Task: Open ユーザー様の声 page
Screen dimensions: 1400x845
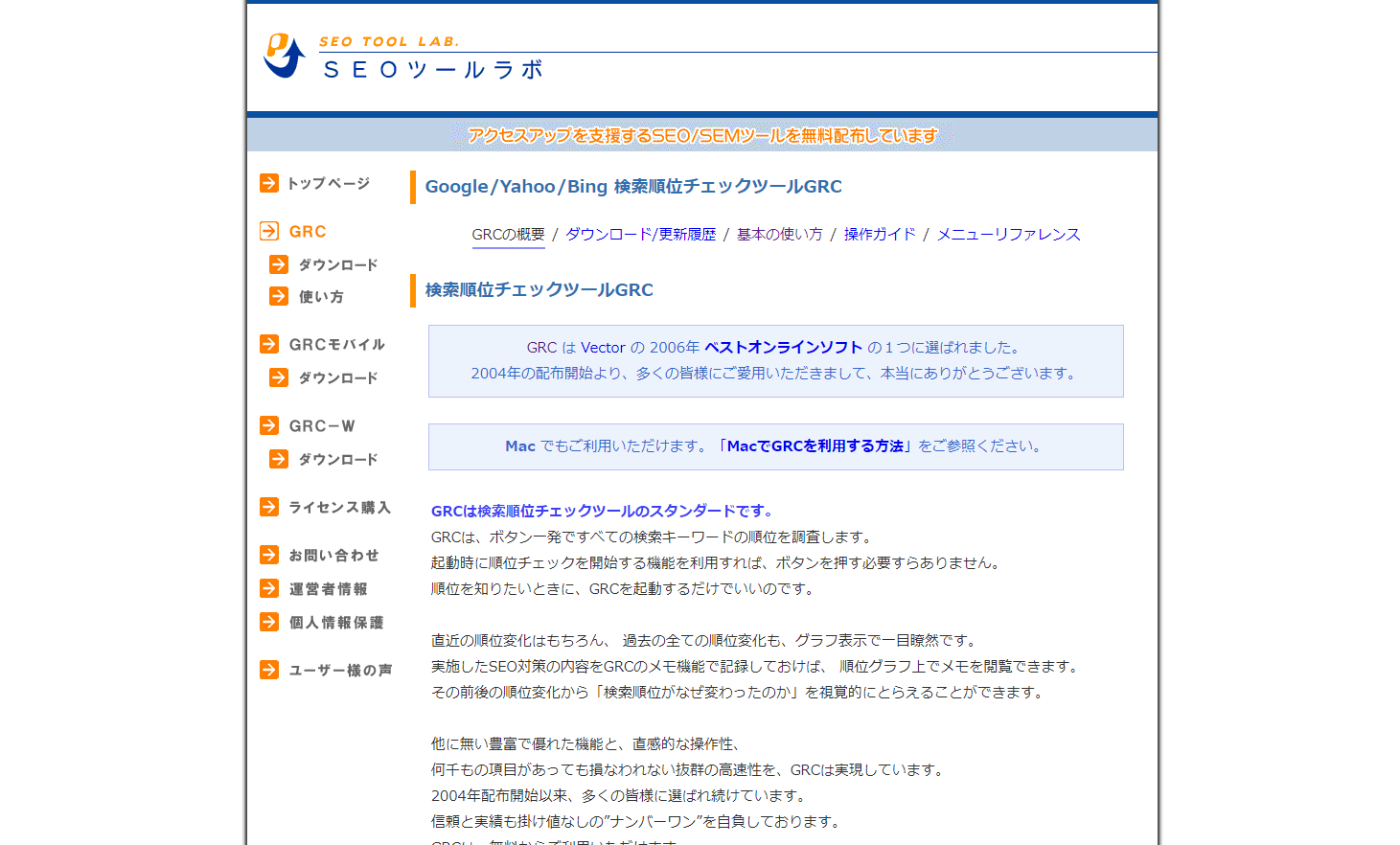Action: click(x=341, y=671)
